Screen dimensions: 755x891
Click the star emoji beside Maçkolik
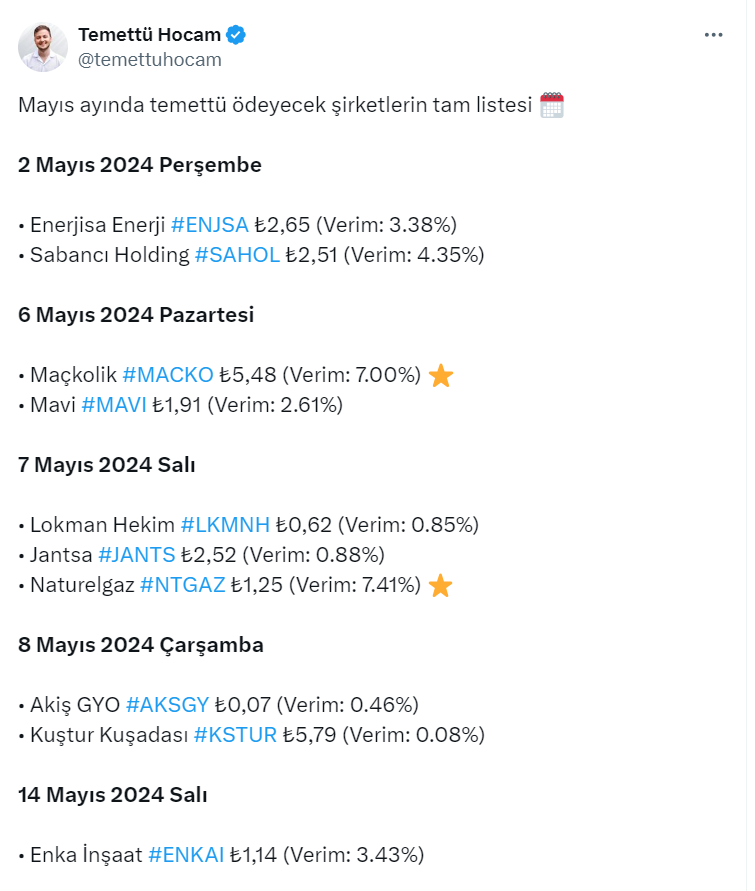[x=440, y=376]
